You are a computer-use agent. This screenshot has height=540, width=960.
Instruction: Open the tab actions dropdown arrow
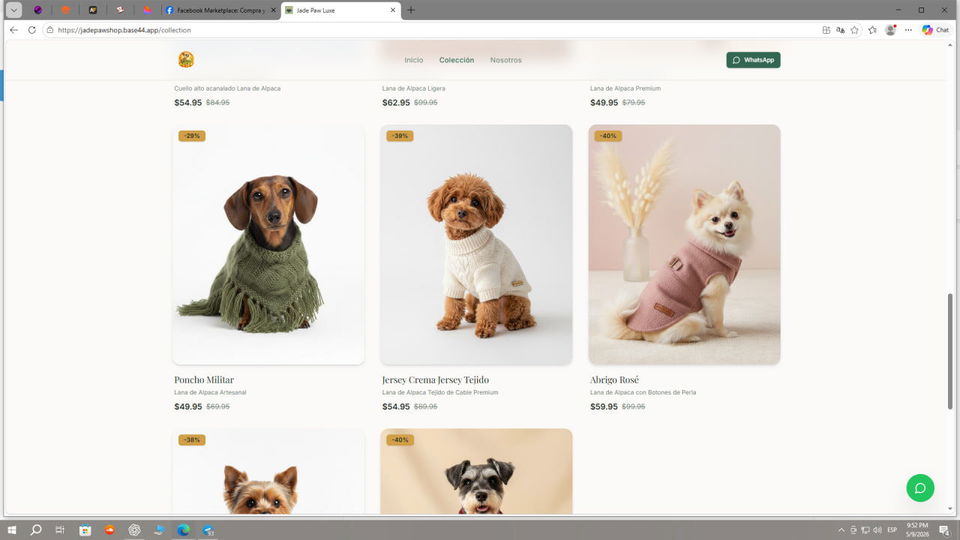tap(13, 10)
